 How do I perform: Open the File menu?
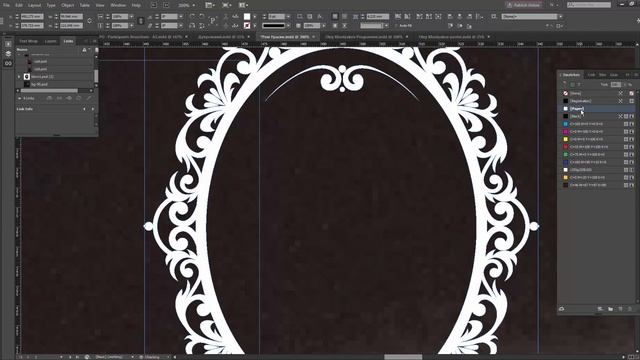coord(6,5)
